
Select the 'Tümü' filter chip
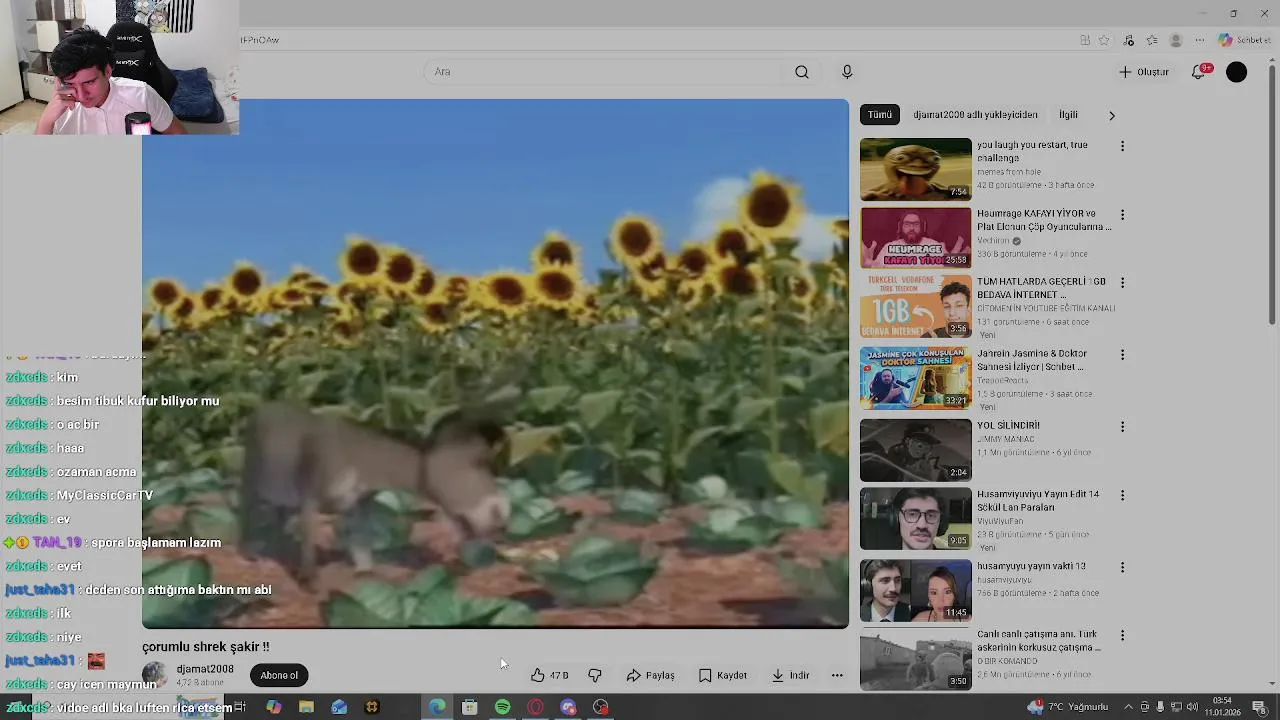click(x=880, y=115)
